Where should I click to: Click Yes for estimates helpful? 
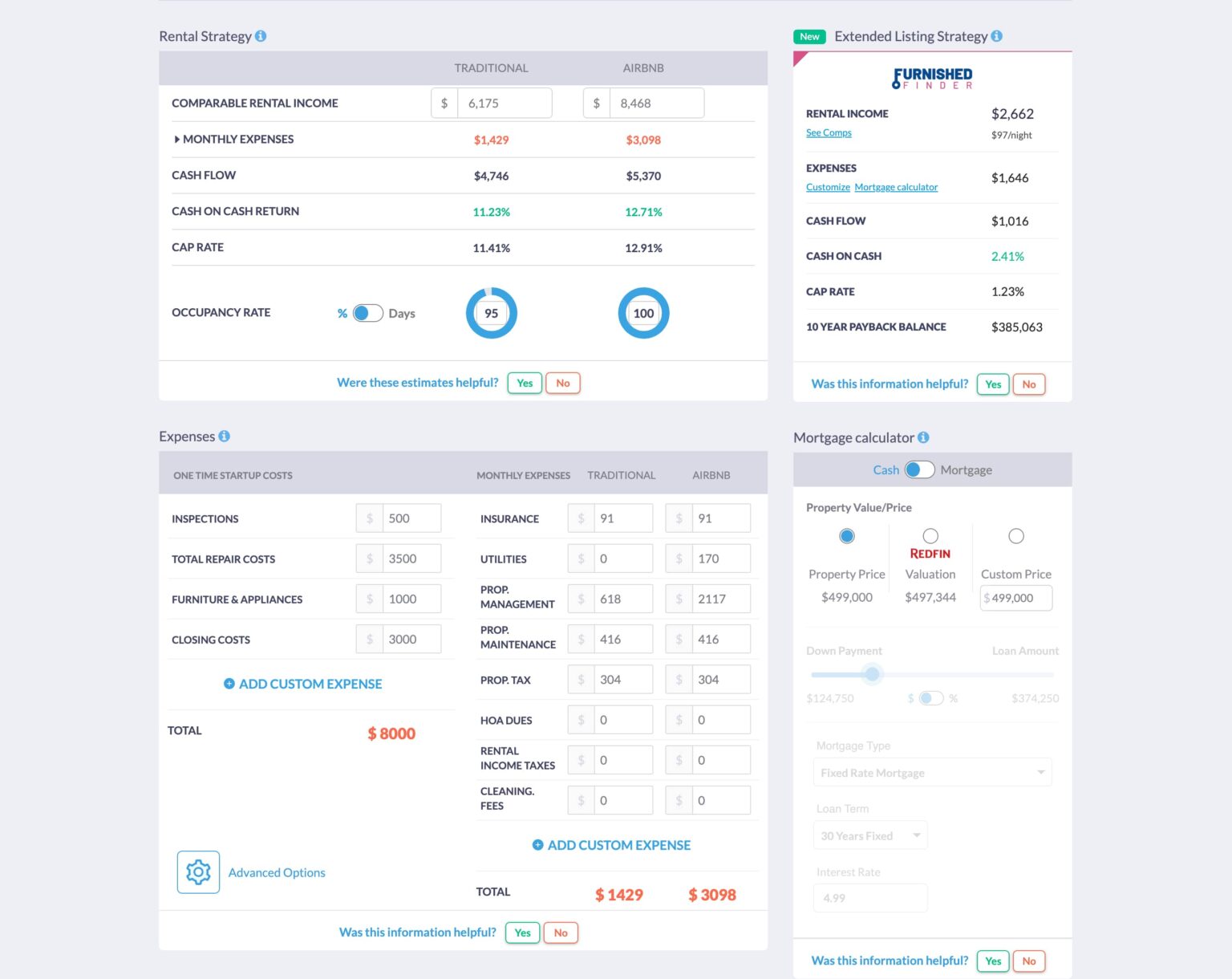[x=525, y=383]
